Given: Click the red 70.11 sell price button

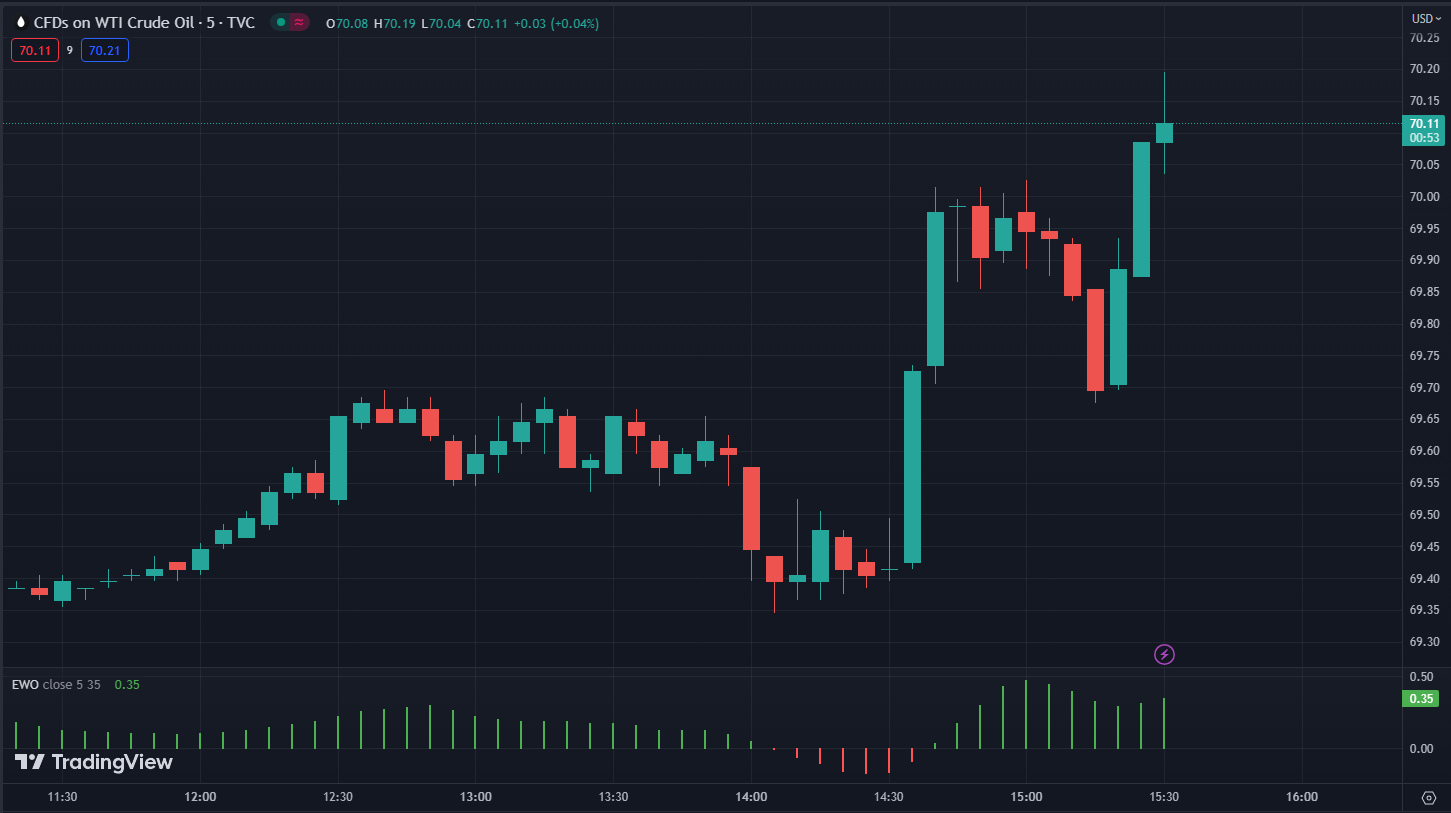Looking at the screenshot, I should (x=35, y=50).
